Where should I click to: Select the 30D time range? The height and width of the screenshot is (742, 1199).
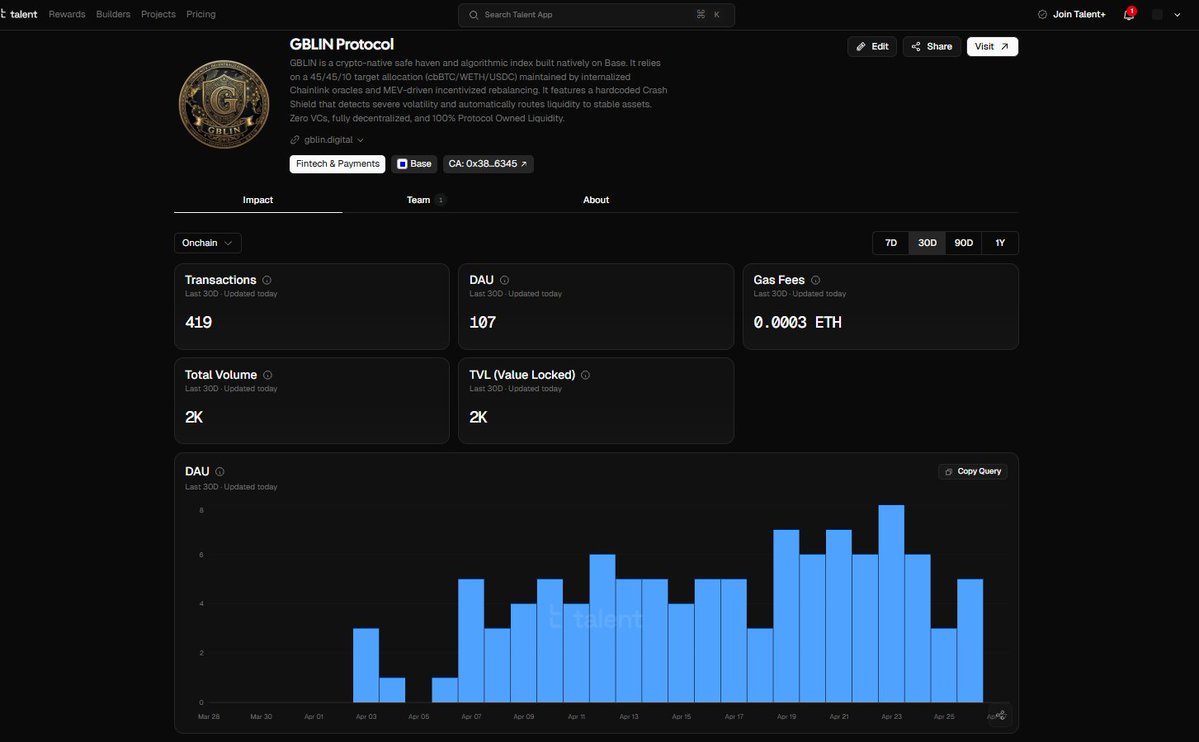pos(927,243)
